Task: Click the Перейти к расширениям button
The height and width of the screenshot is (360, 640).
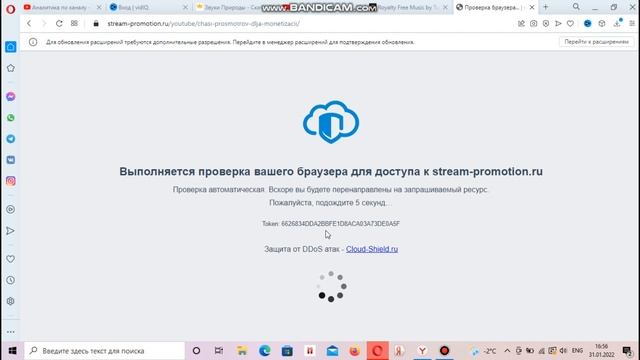Action: click(x=596, y=42)
